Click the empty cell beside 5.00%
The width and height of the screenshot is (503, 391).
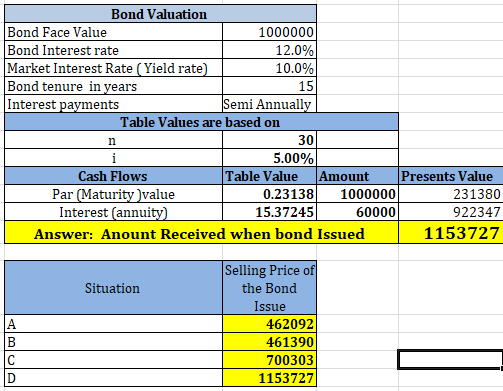click(357, 158)
